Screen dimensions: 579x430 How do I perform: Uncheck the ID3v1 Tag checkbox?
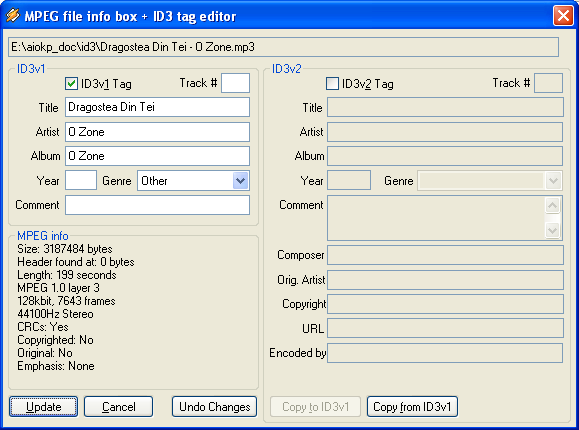click(71, 83)
